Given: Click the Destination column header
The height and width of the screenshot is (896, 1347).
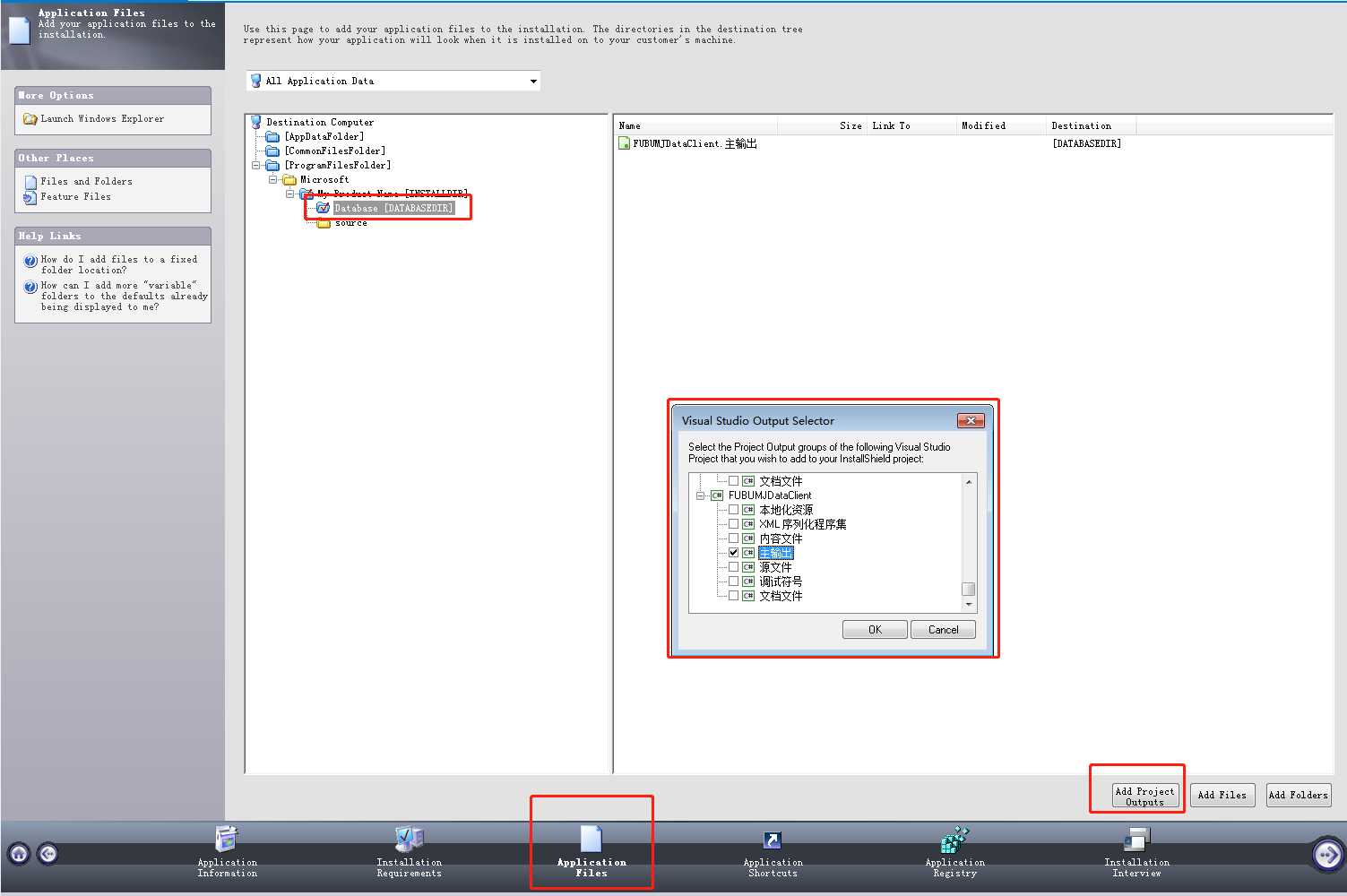Looking at the screenshot, I should (1091, 125).
